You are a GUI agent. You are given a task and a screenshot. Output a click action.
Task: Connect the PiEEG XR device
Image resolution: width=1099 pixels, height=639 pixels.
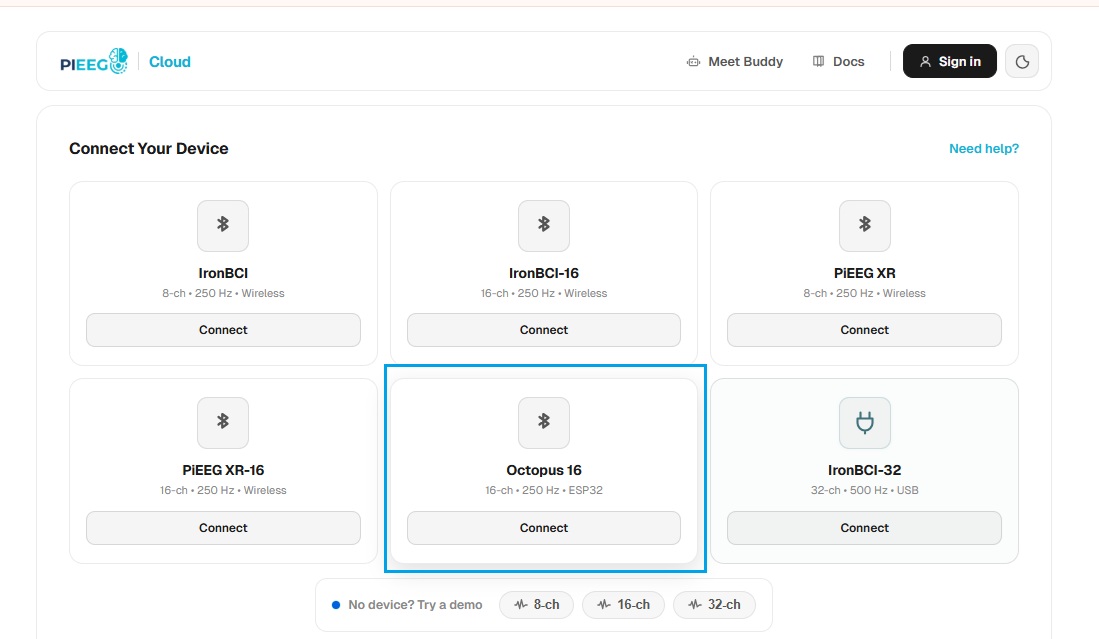864,330
